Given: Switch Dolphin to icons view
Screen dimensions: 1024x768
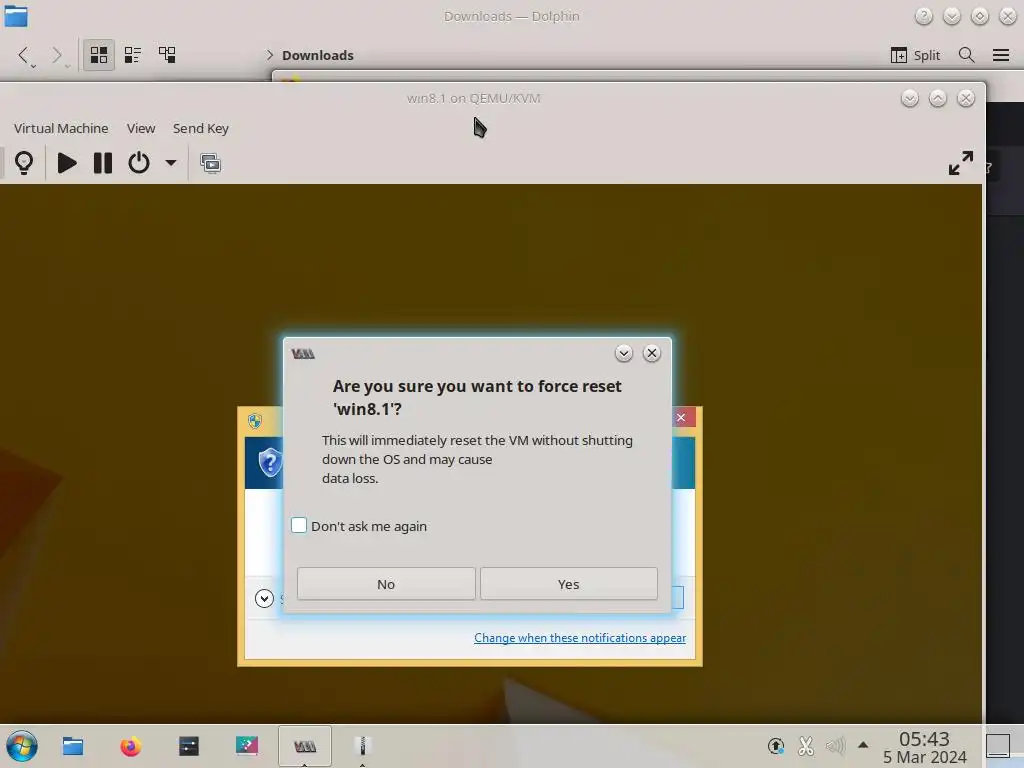Looking at the screenshot, I should [x=99, y=55].
